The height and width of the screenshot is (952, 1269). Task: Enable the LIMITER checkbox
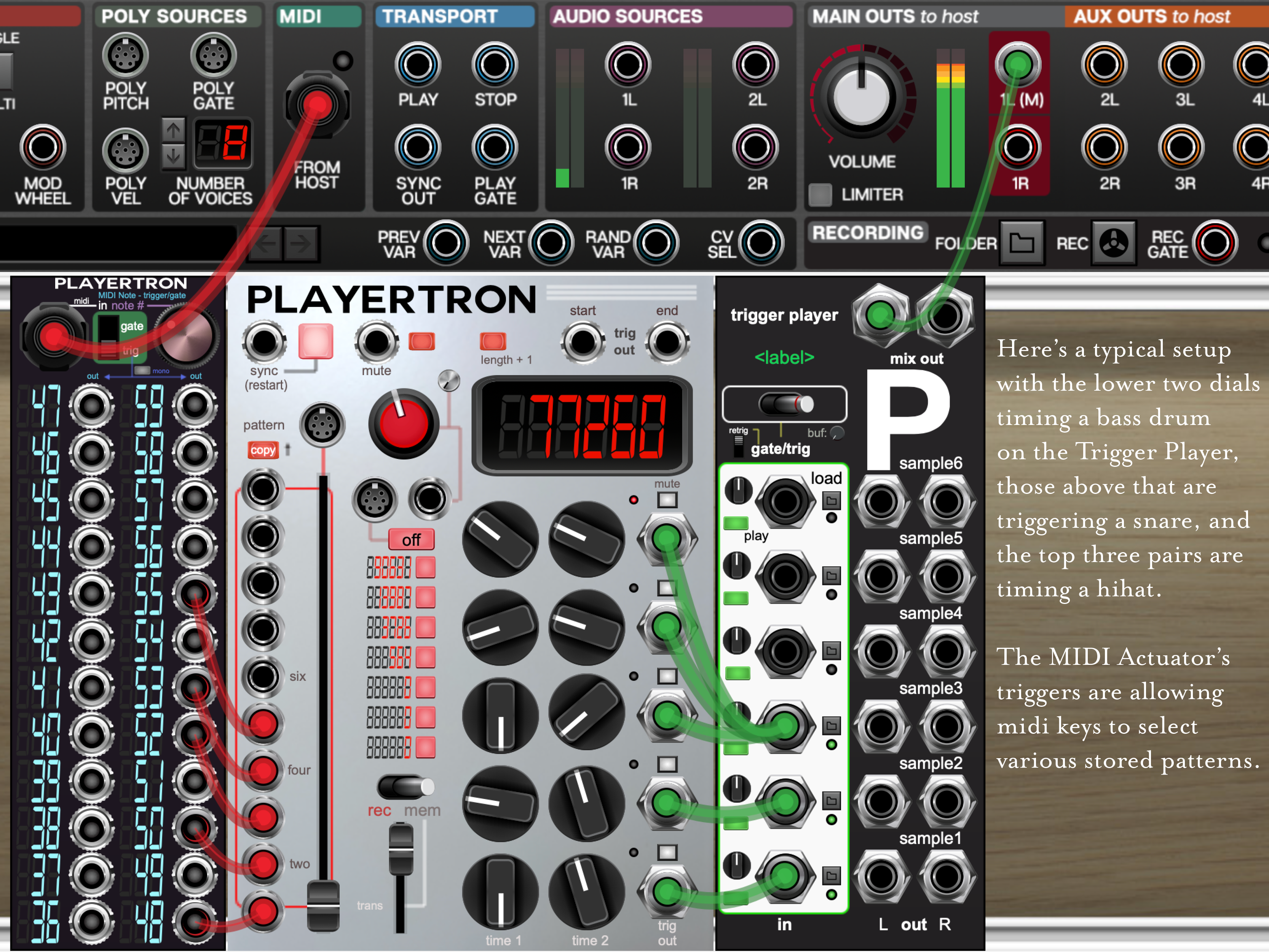pos(820,195)
